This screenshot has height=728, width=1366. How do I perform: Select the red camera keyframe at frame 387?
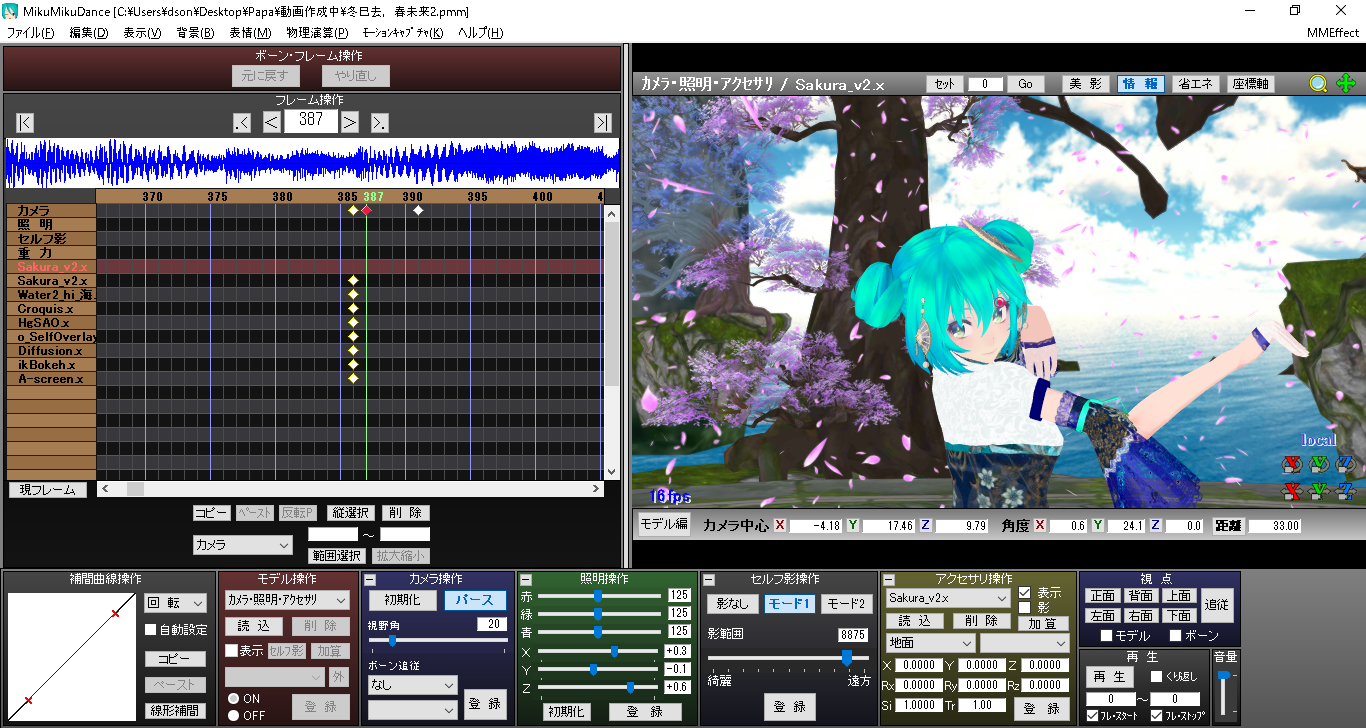point(366,210)
